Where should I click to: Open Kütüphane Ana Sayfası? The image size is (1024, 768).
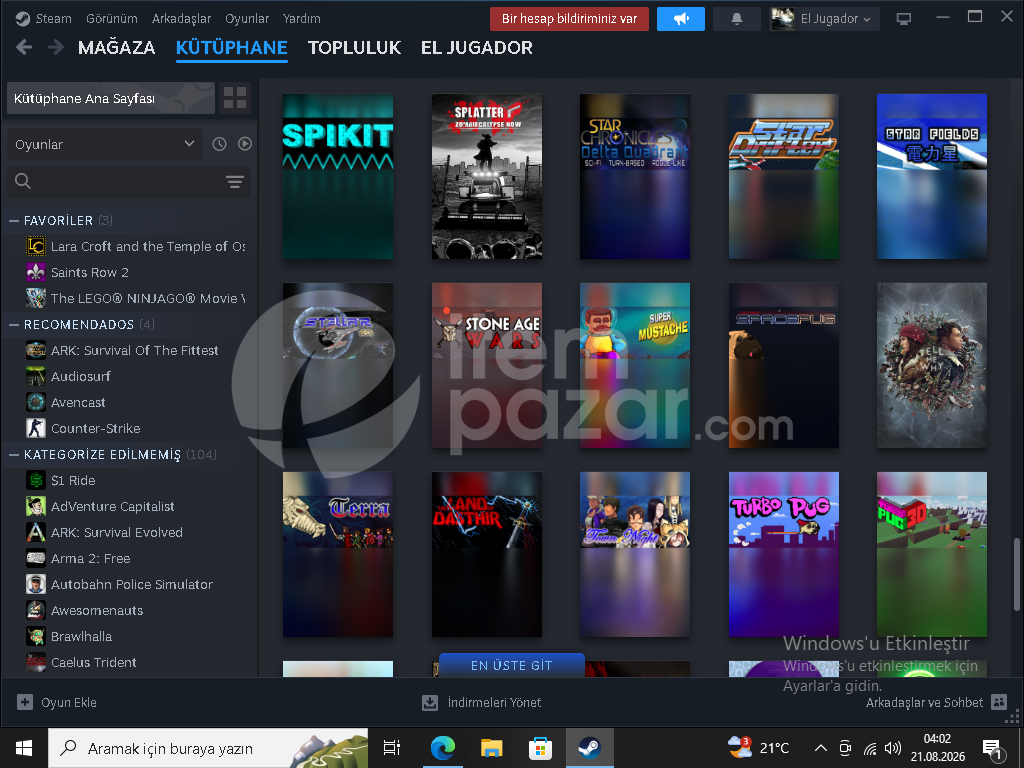(x=111, y=98)
